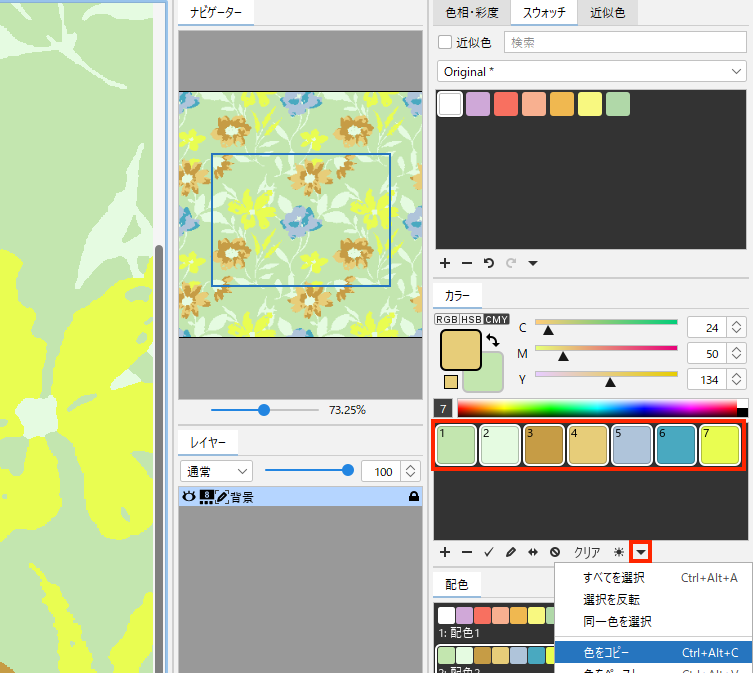
Task: Add a color with plus icon in color palette toolbar
Action: click(445, 552)
